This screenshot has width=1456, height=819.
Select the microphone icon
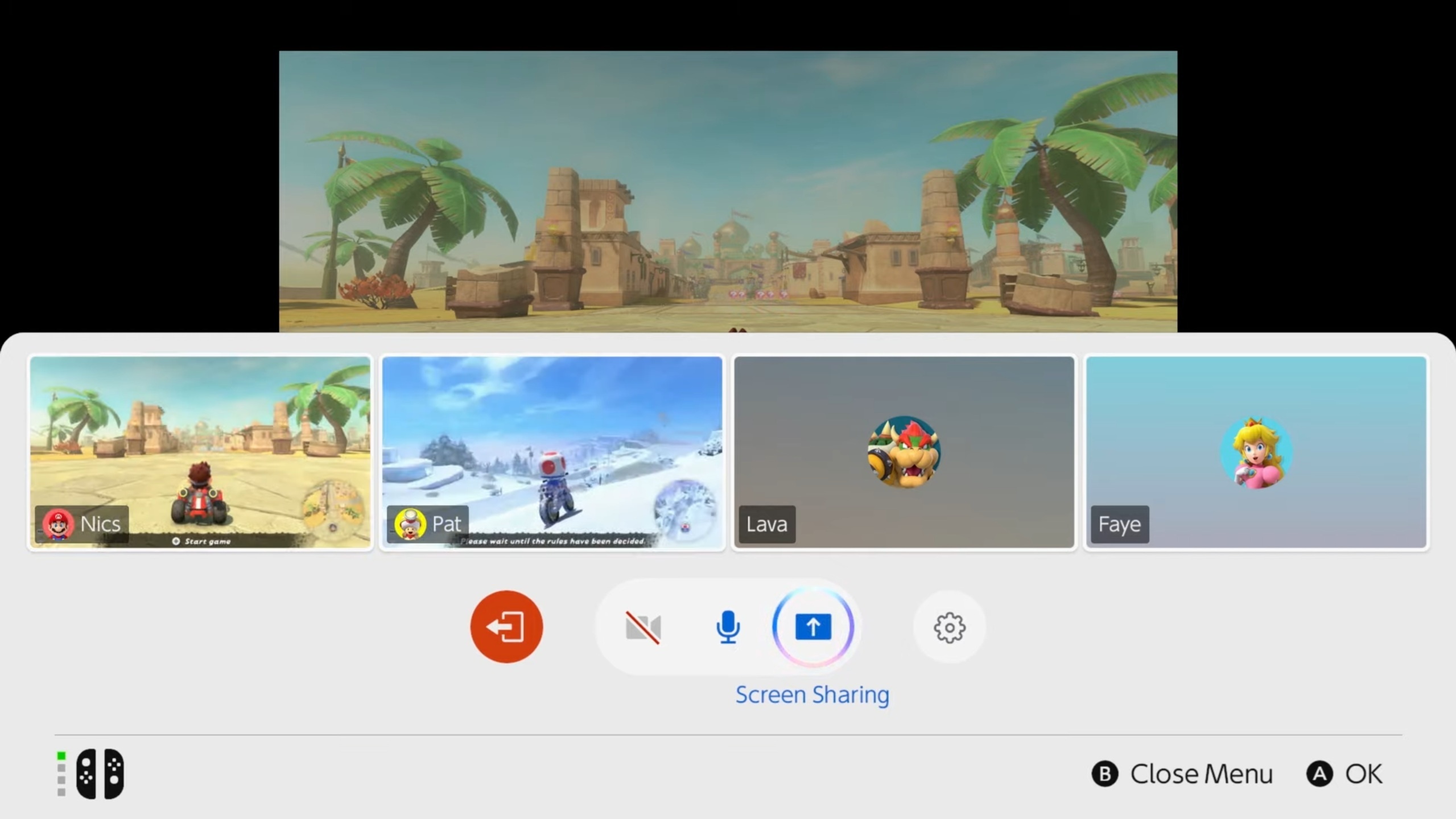click(728, 627)
